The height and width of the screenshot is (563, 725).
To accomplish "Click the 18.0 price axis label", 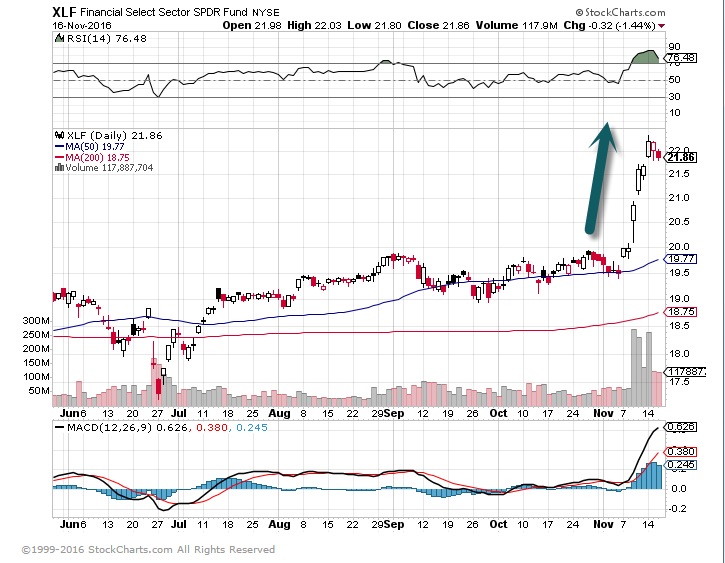I will tap(679, 354).
